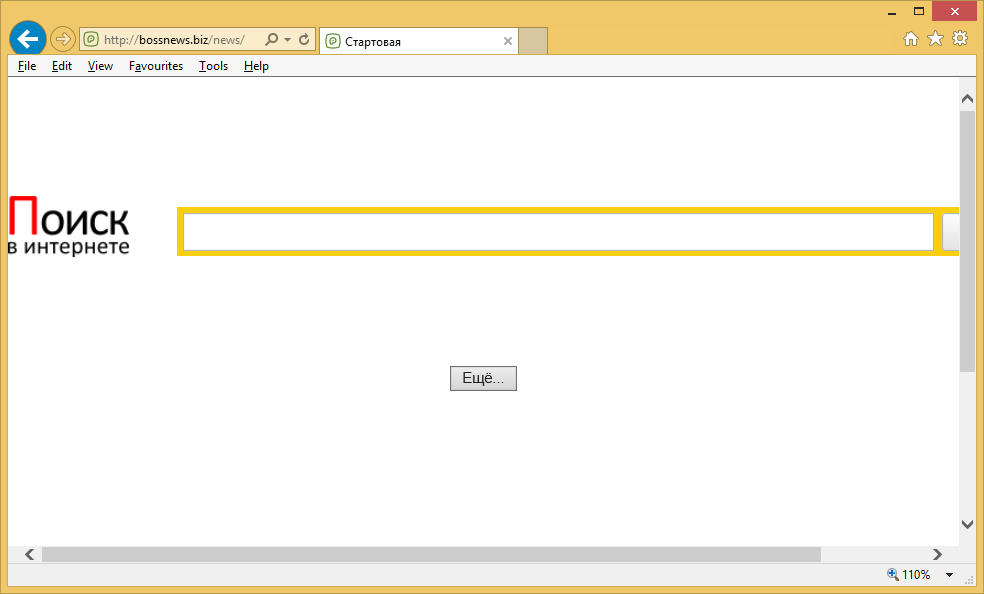Click the Поиск в интернете logo
The image size is (984, 594).
[69, 226]
